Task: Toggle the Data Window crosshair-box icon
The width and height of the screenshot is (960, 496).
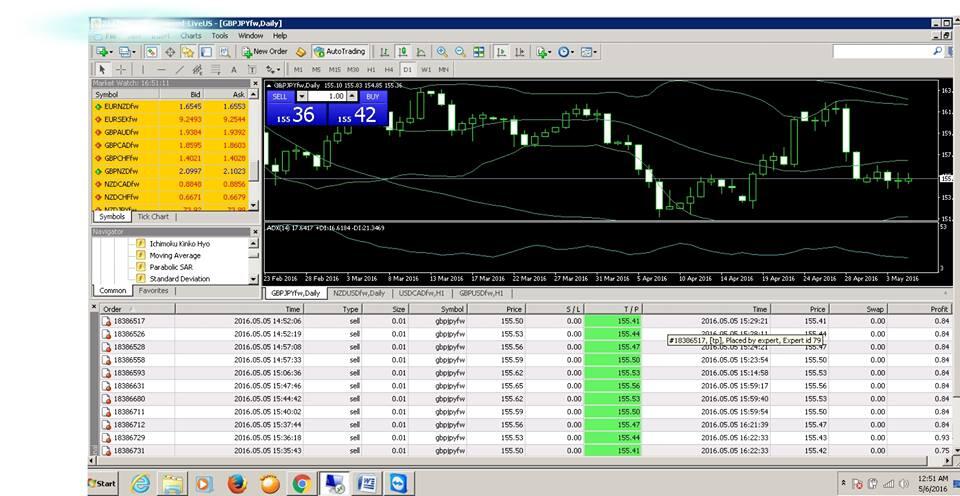Action: pyautogui.click(x=170, y=52)
